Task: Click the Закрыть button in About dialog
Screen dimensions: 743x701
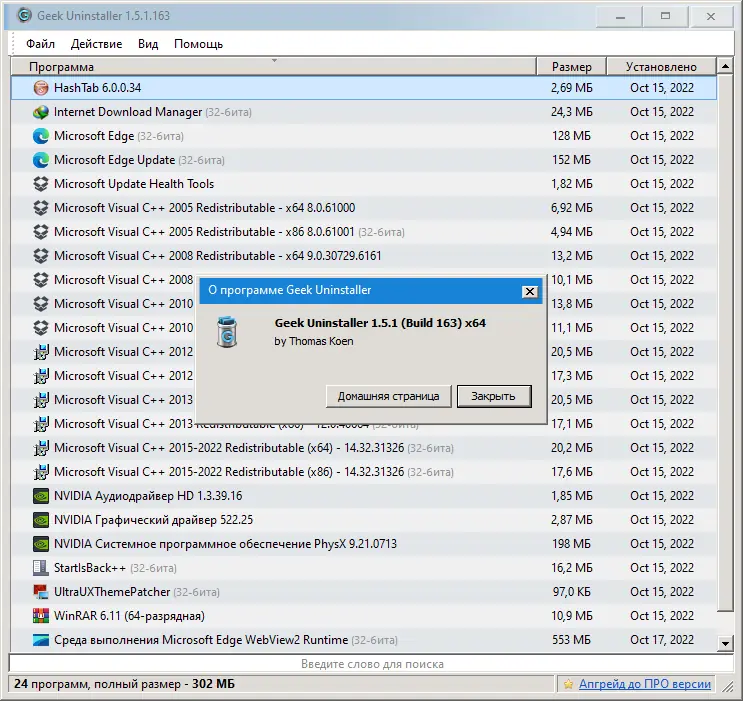Action: coord(494,396)
